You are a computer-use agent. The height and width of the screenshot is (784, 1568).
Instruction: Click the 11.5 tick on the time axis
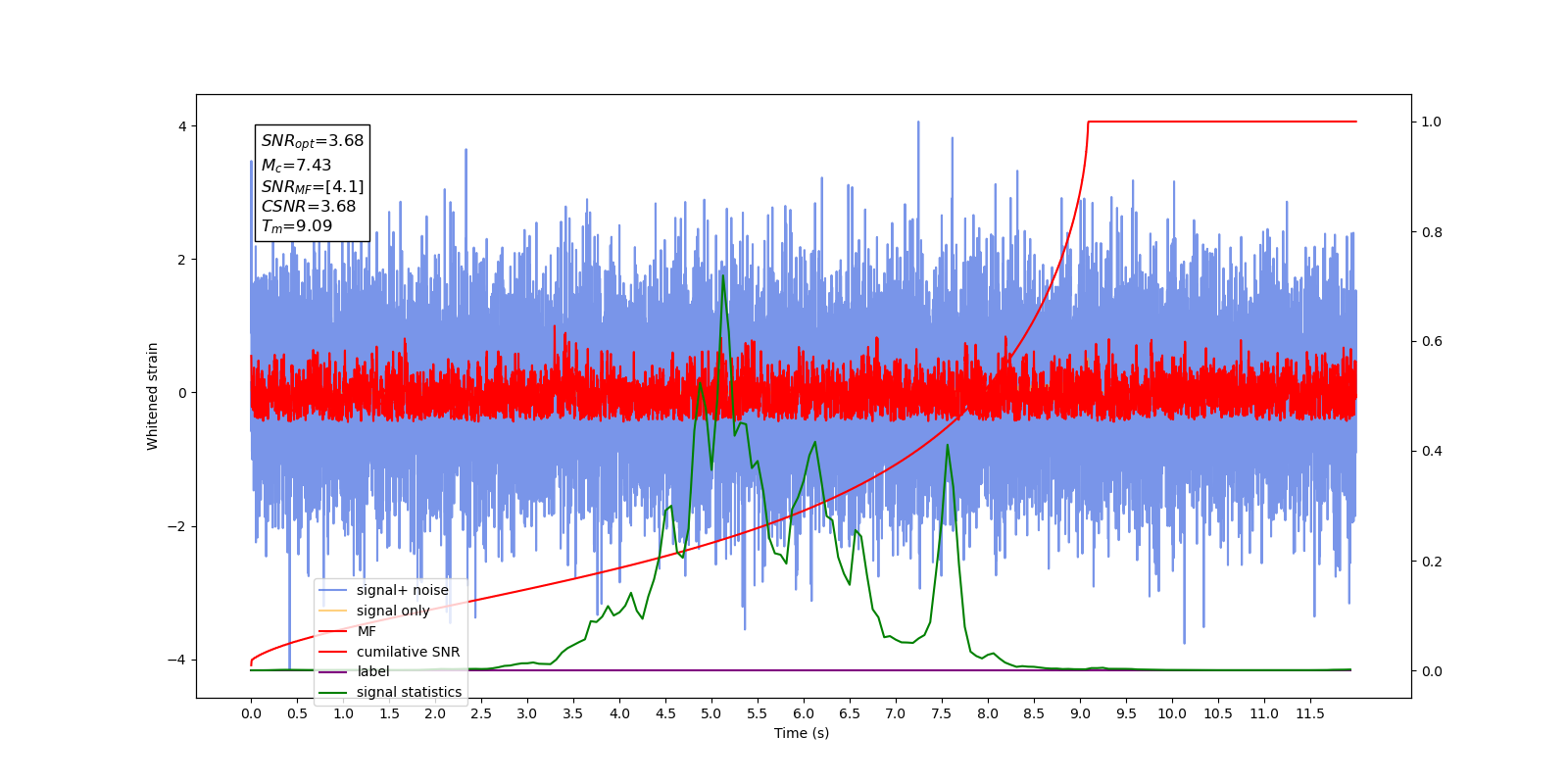click(1310, 713)
